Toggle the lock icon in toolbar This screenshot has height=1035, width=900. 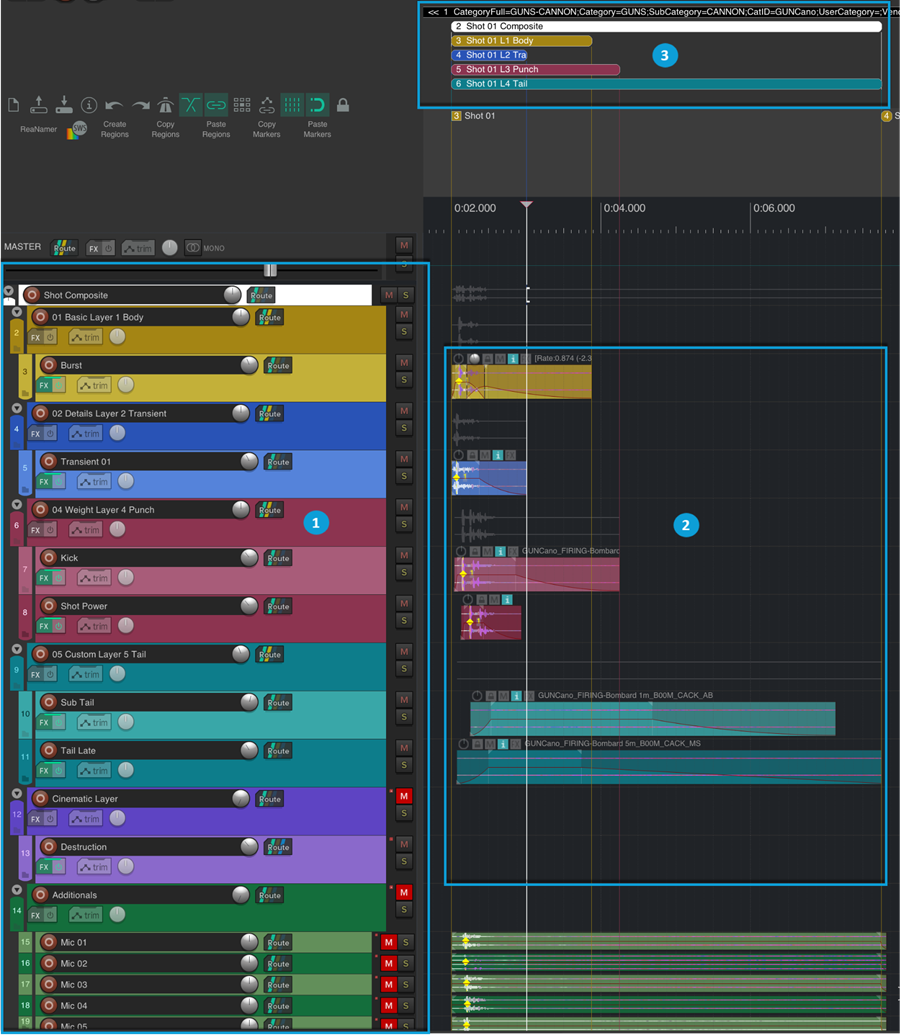(343, 105)
